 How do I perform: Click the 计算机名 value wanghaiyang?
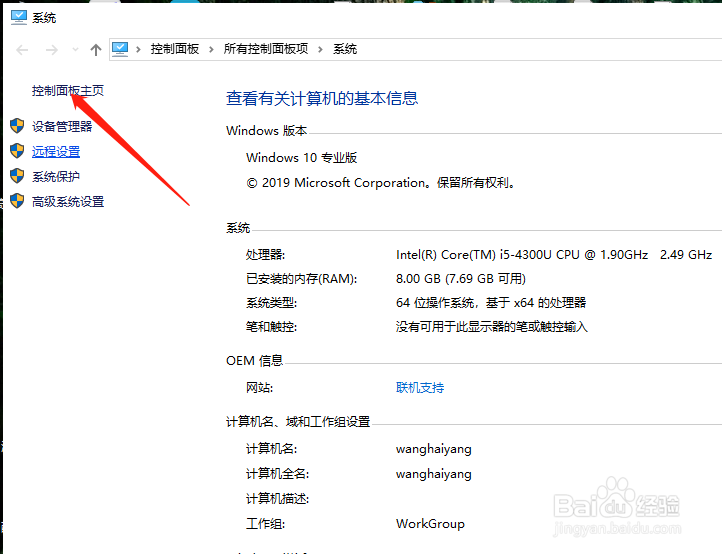(x=434, y=449)
